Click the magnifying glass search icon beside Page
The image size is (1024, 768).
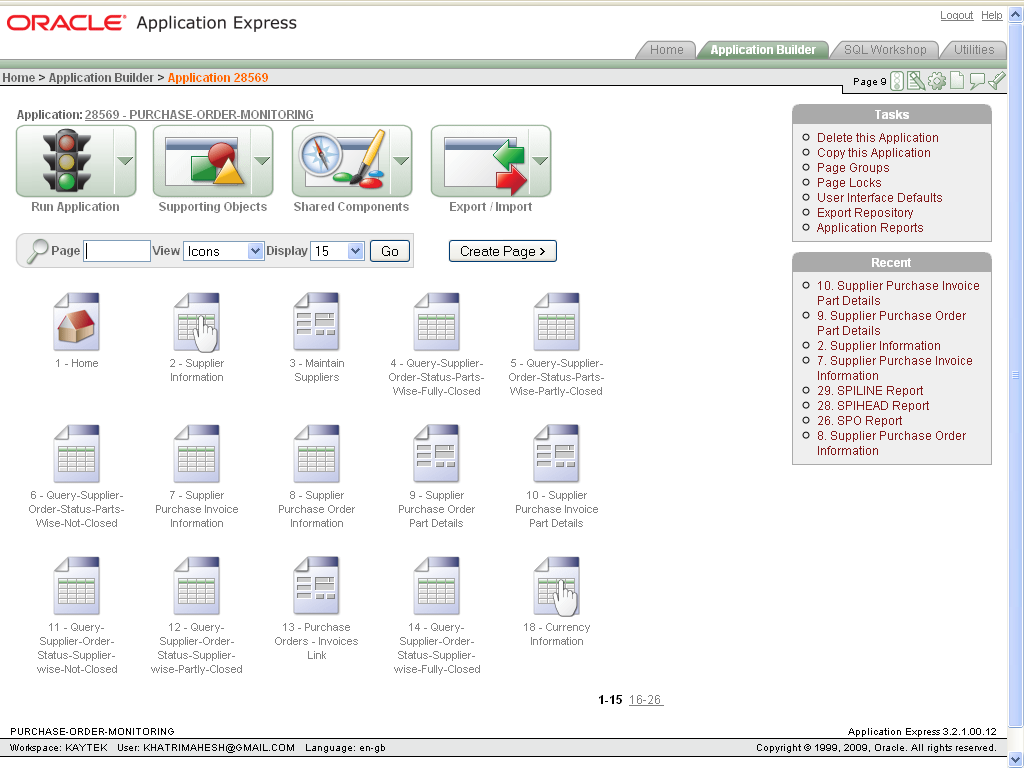(x=37, y=251)
